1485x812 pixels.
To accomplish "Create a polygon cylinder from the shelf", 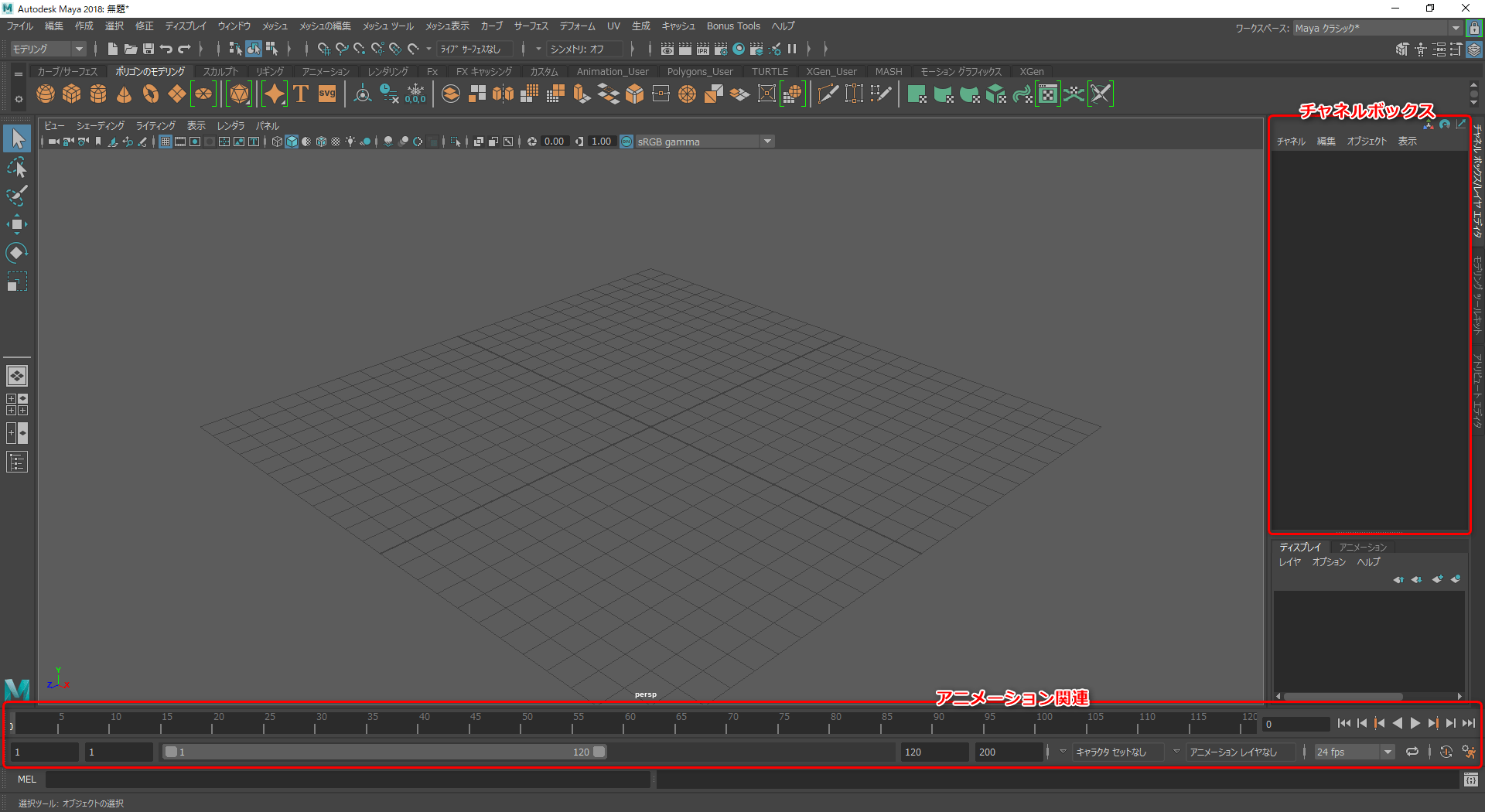I will click(x=98, y=94).
